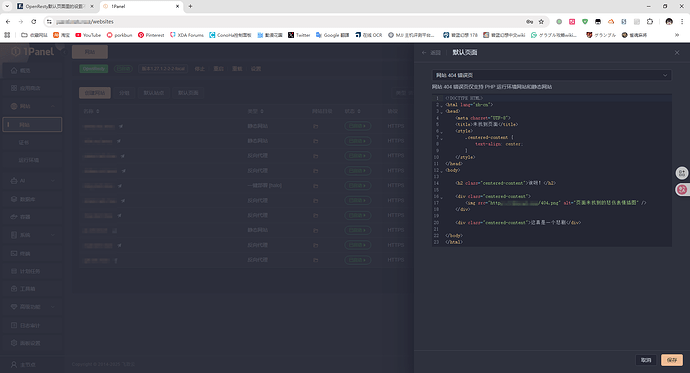Open the Pinterest bookmark
The image size is (690, 373).
point(151,35)
